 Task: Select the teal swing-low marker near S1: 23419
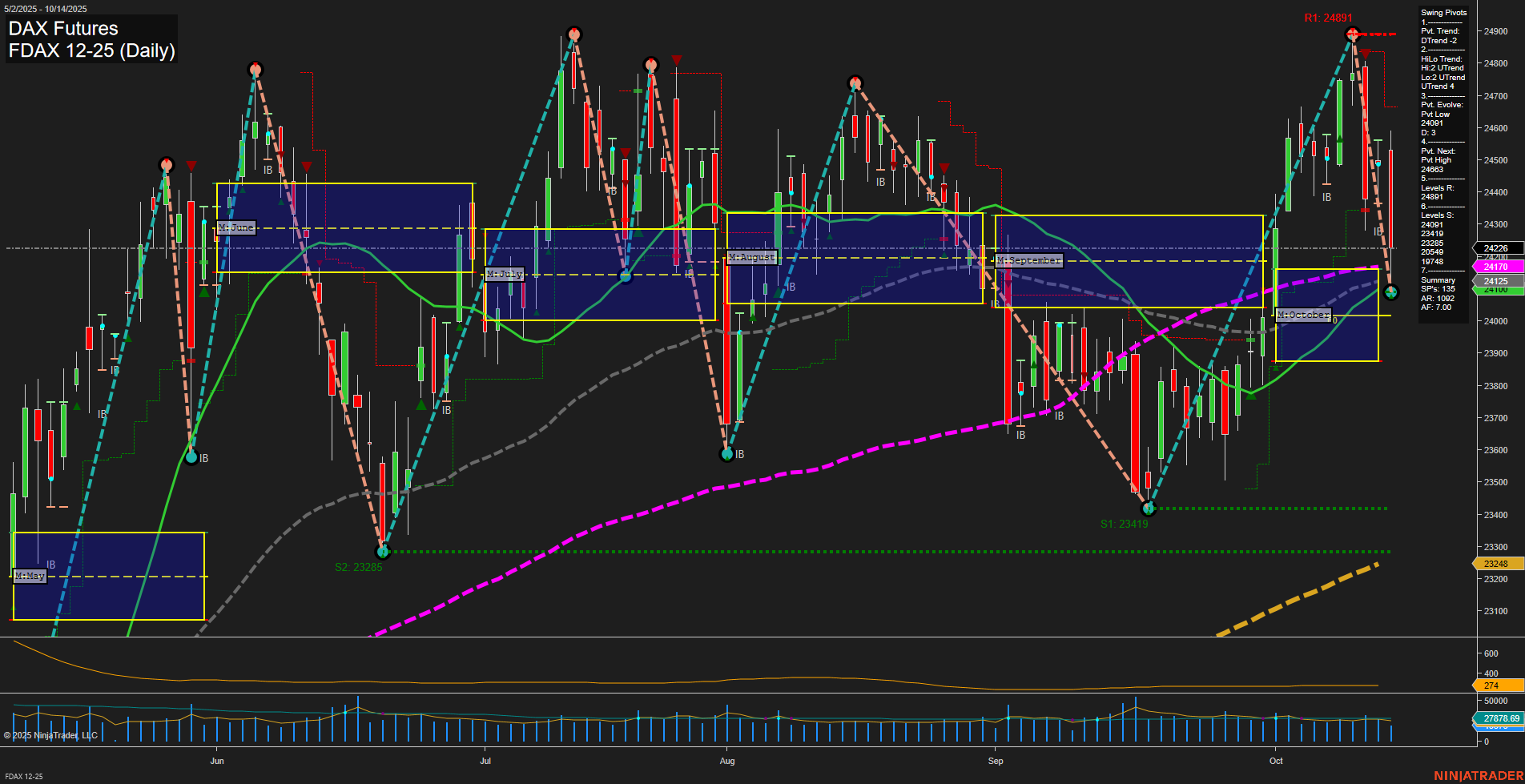(x=1147, y=508)
